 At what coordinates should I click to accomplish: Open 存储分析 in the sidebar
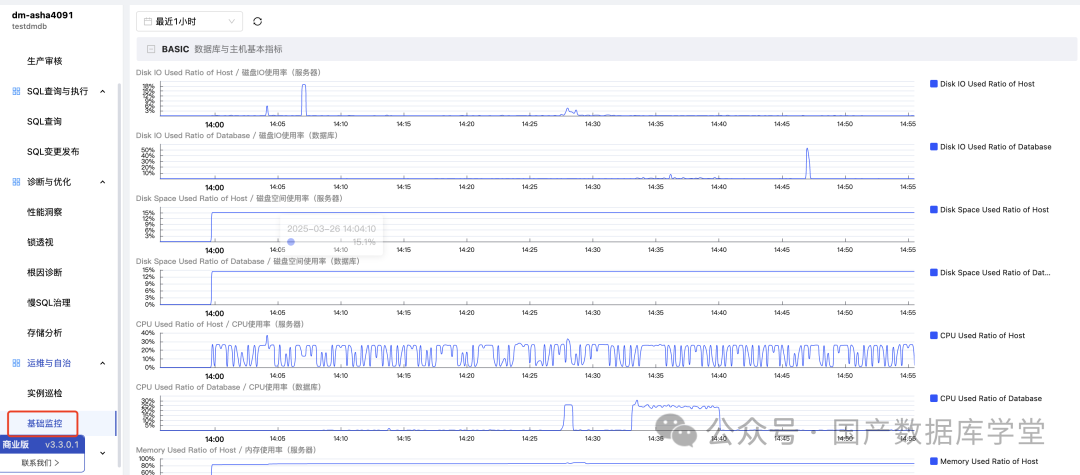(x=45, y=332)
